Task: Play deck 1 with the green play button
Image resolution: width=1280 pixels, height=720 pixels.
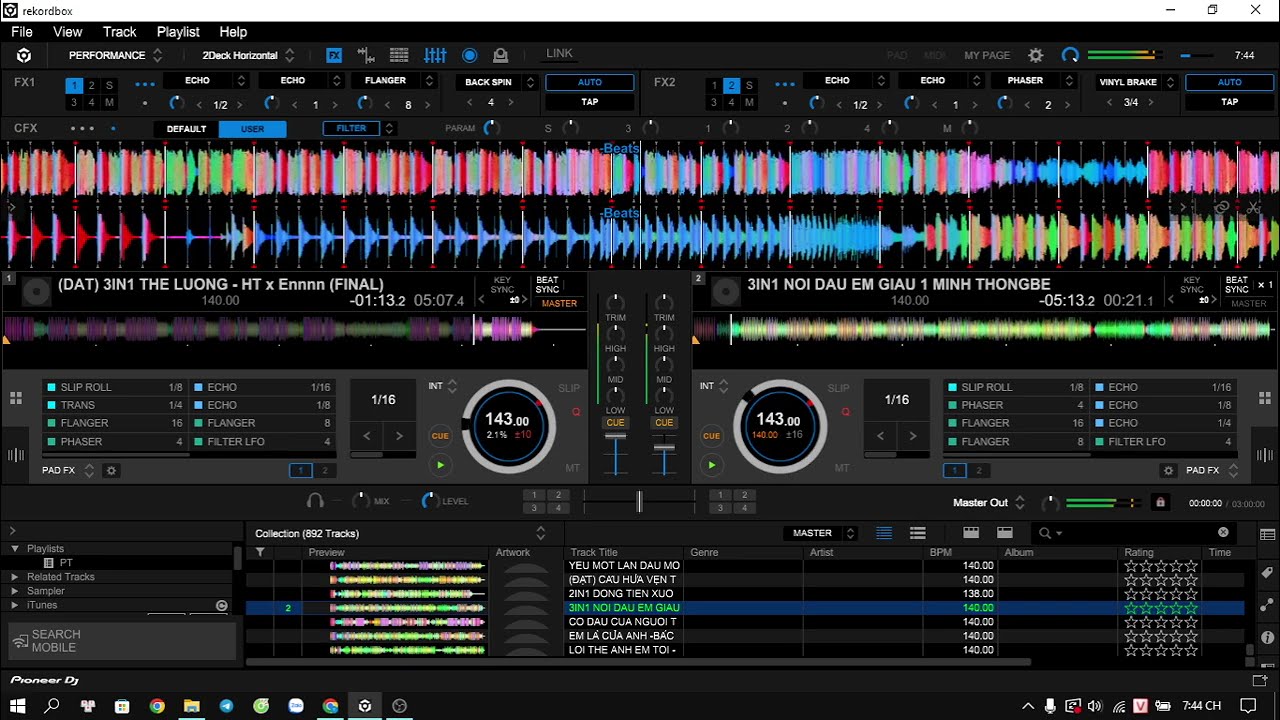Action: coord(440,465)
